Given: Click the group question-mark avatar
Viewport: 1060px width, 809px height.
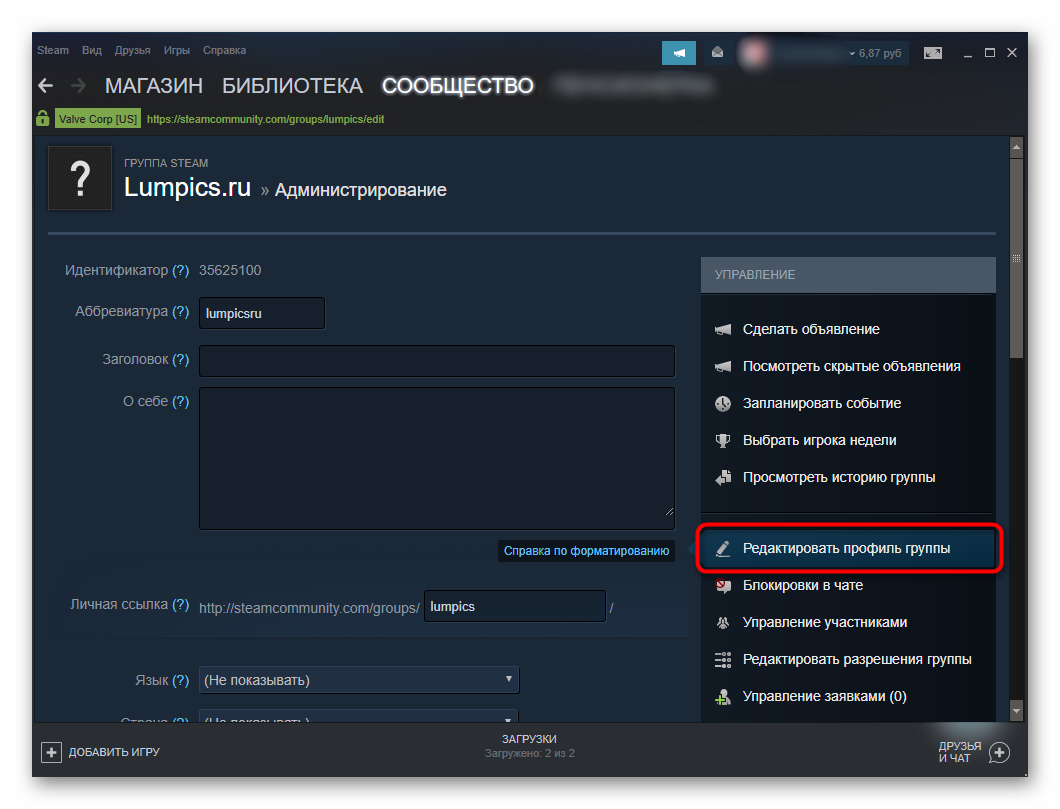Looking at the screenshot, I should click(x=80, y=178).
